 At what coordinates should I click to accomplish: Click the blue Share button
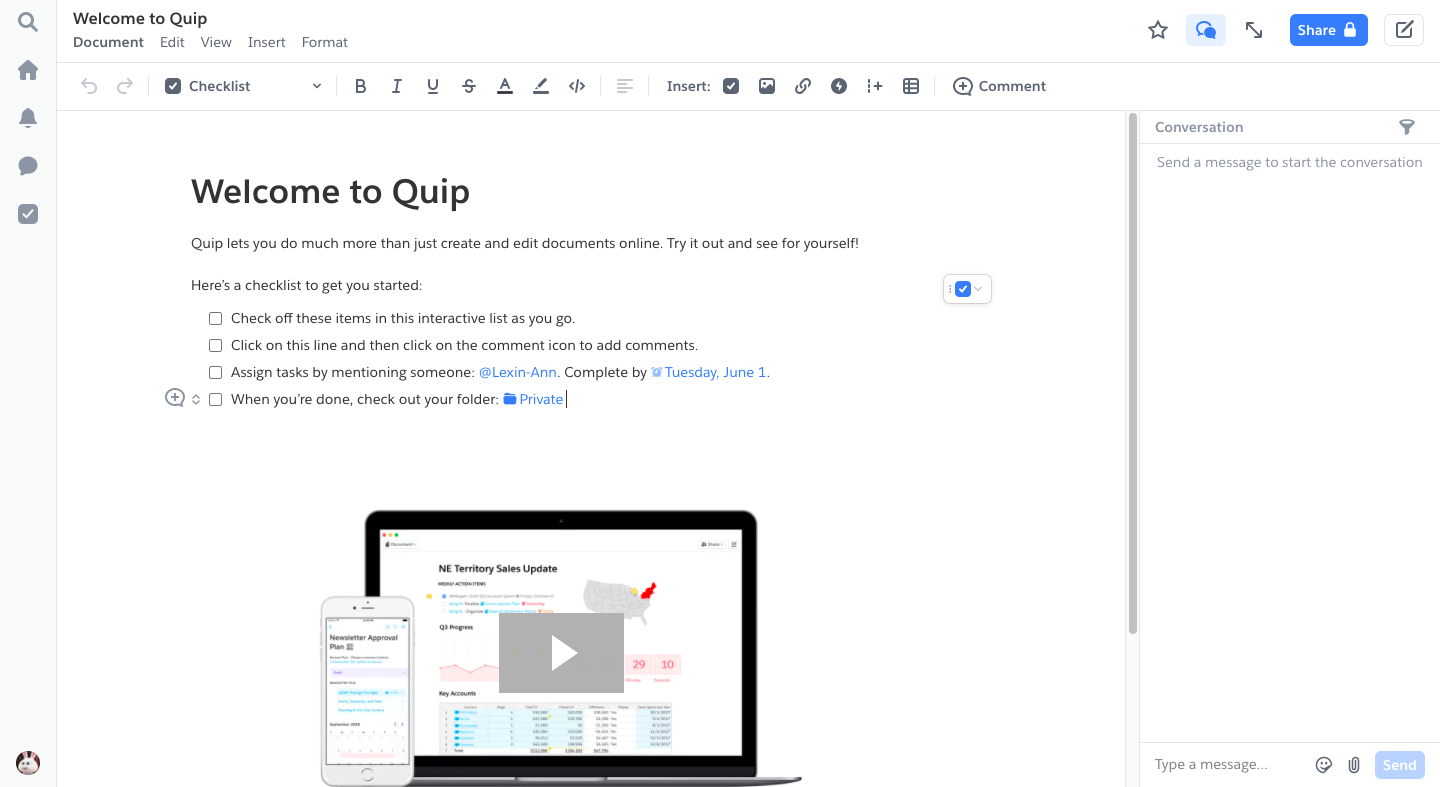click(1326, 30)
